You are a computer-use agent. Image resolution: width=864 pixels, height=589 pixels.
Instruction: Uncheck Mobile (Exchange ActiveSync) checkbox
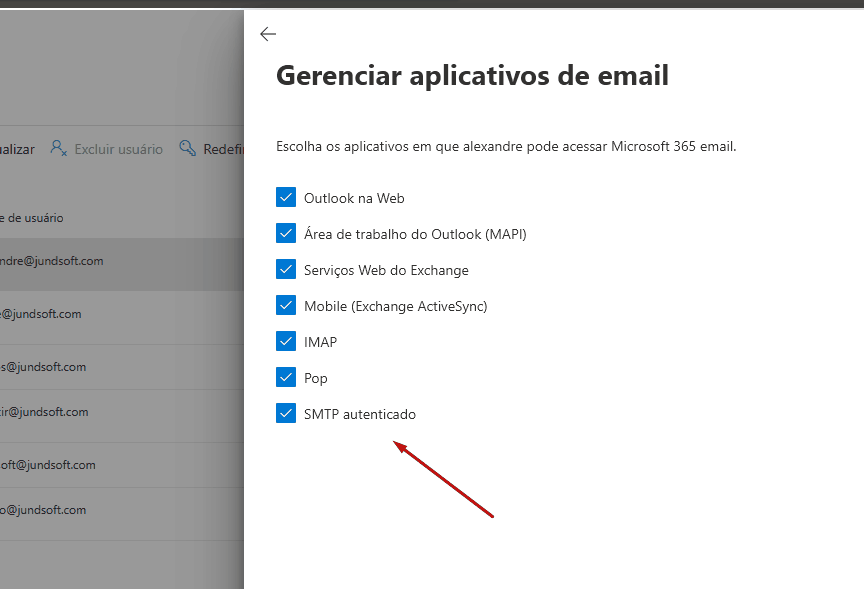(x=286, y=305)
